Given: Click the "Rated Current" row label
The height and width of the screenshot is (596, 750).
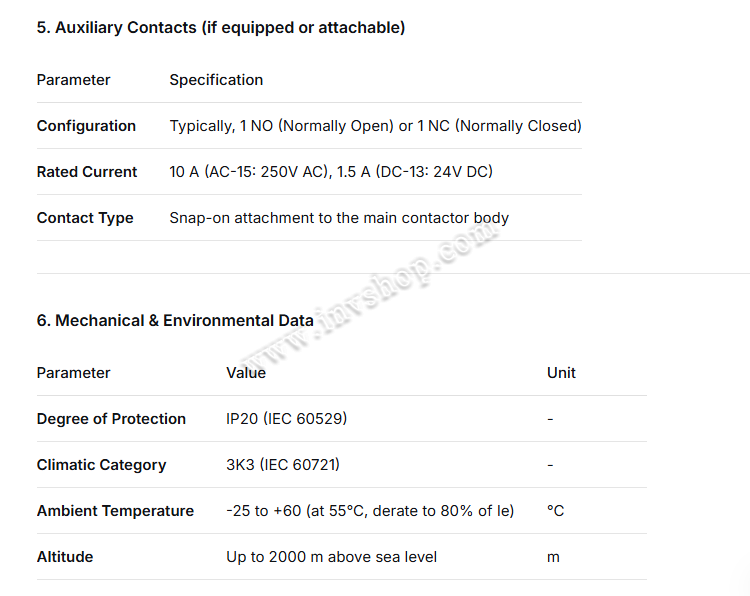Looking at the screenshot, I should 87,172.
